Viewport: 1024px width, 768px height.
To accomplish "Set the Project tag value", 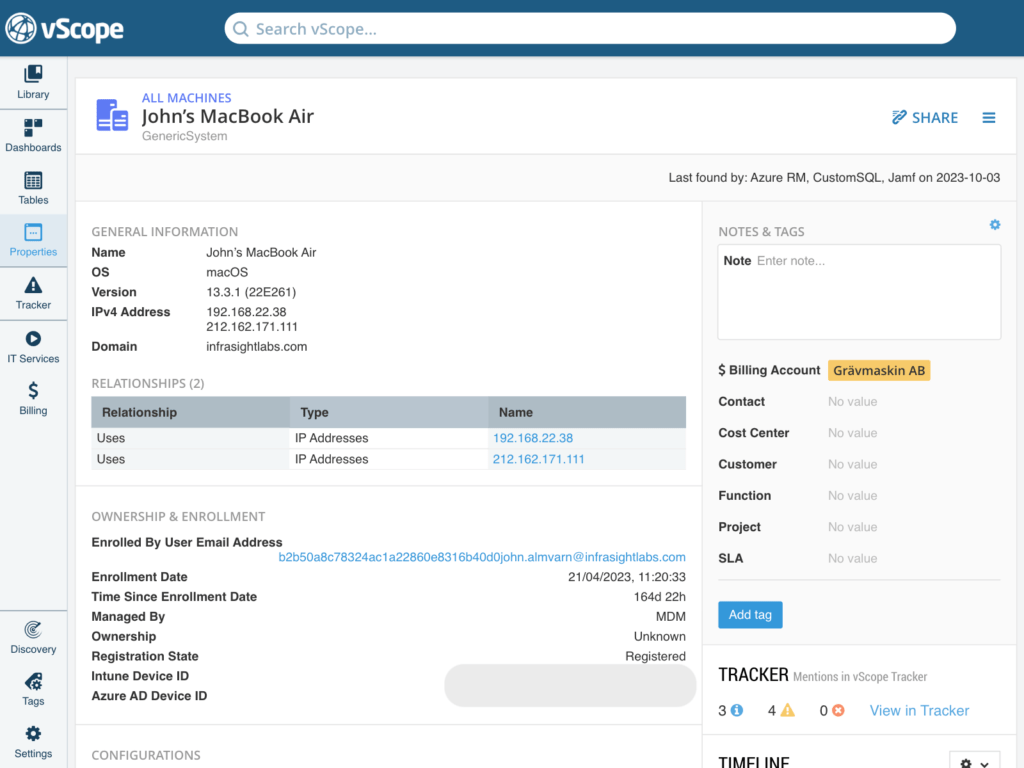I will point(852,527).
